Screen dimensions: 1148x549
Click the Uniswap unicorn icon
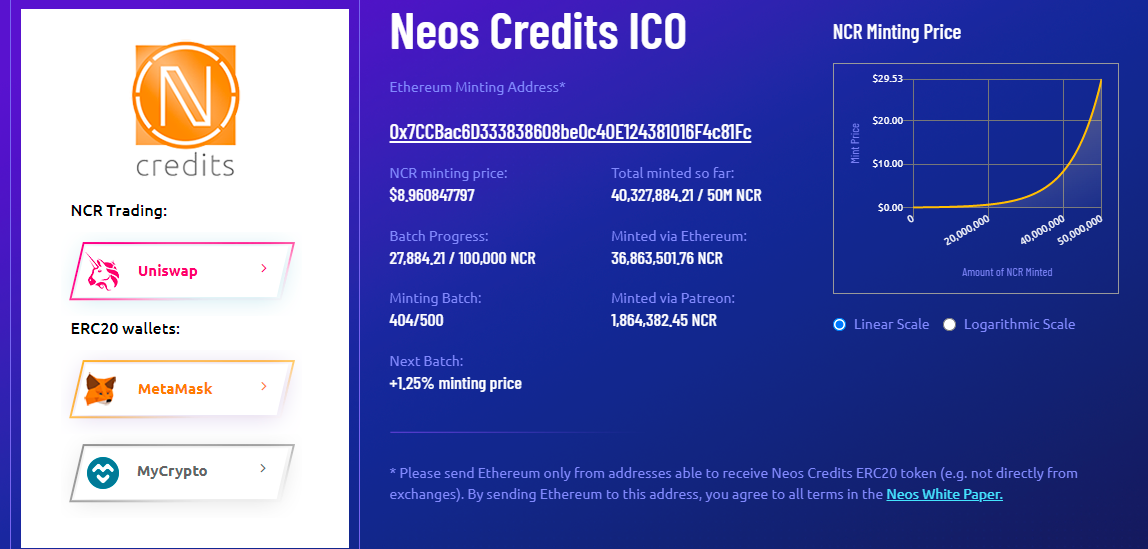coord(103,272)
